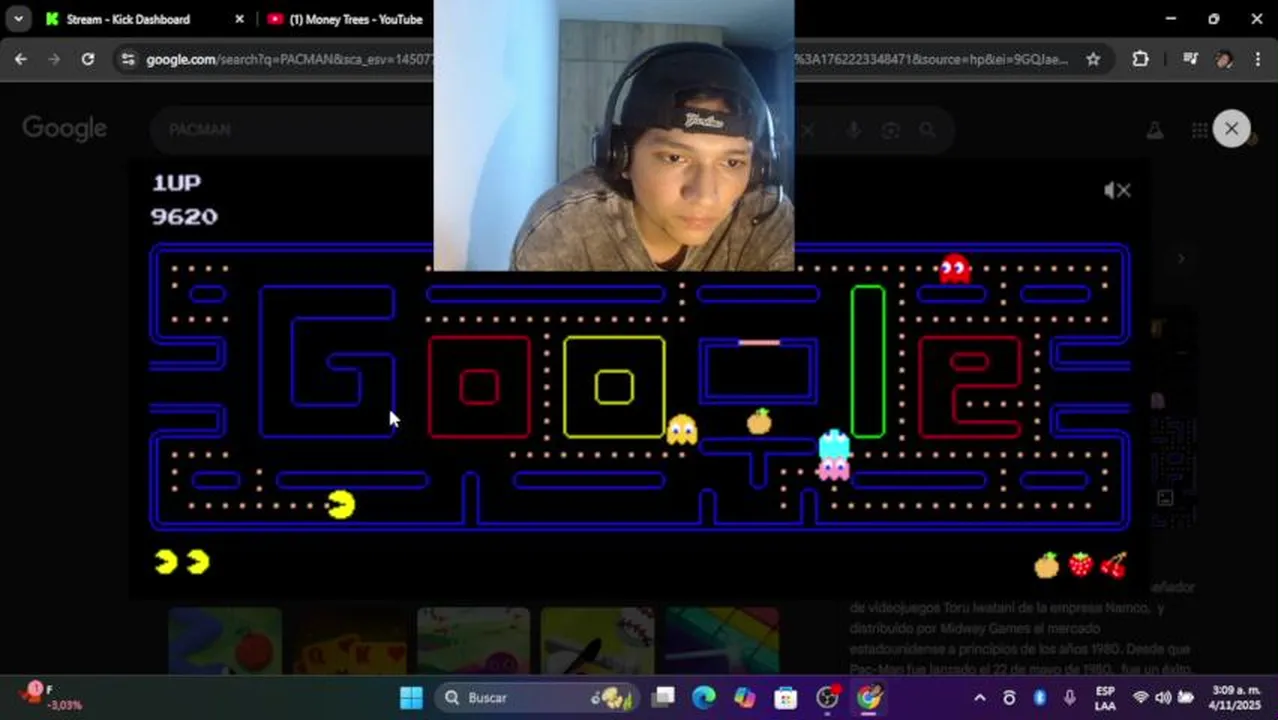
Task: Open Google Lens image search
Action: [x=890, y=130]
